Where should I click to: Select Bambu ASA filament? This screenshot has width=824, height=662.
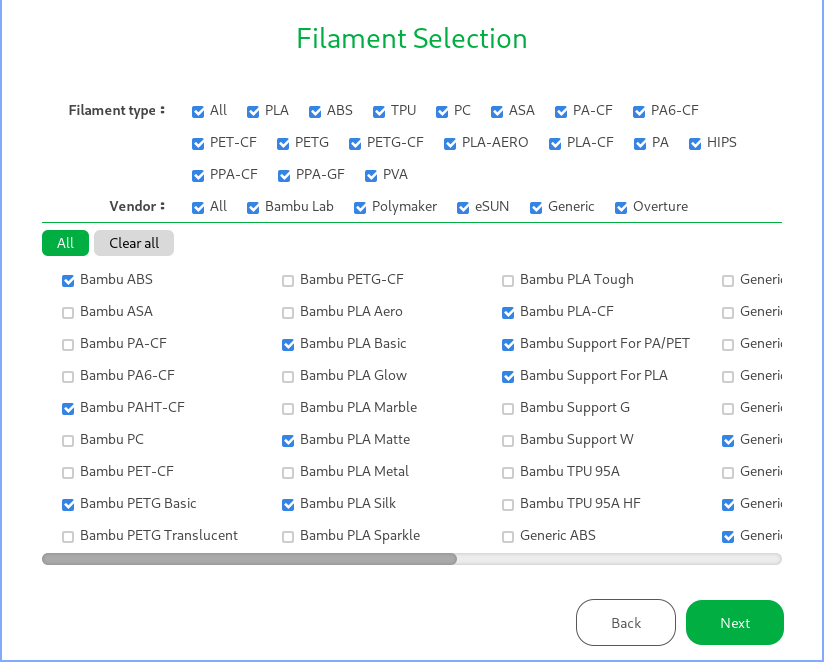68,313
